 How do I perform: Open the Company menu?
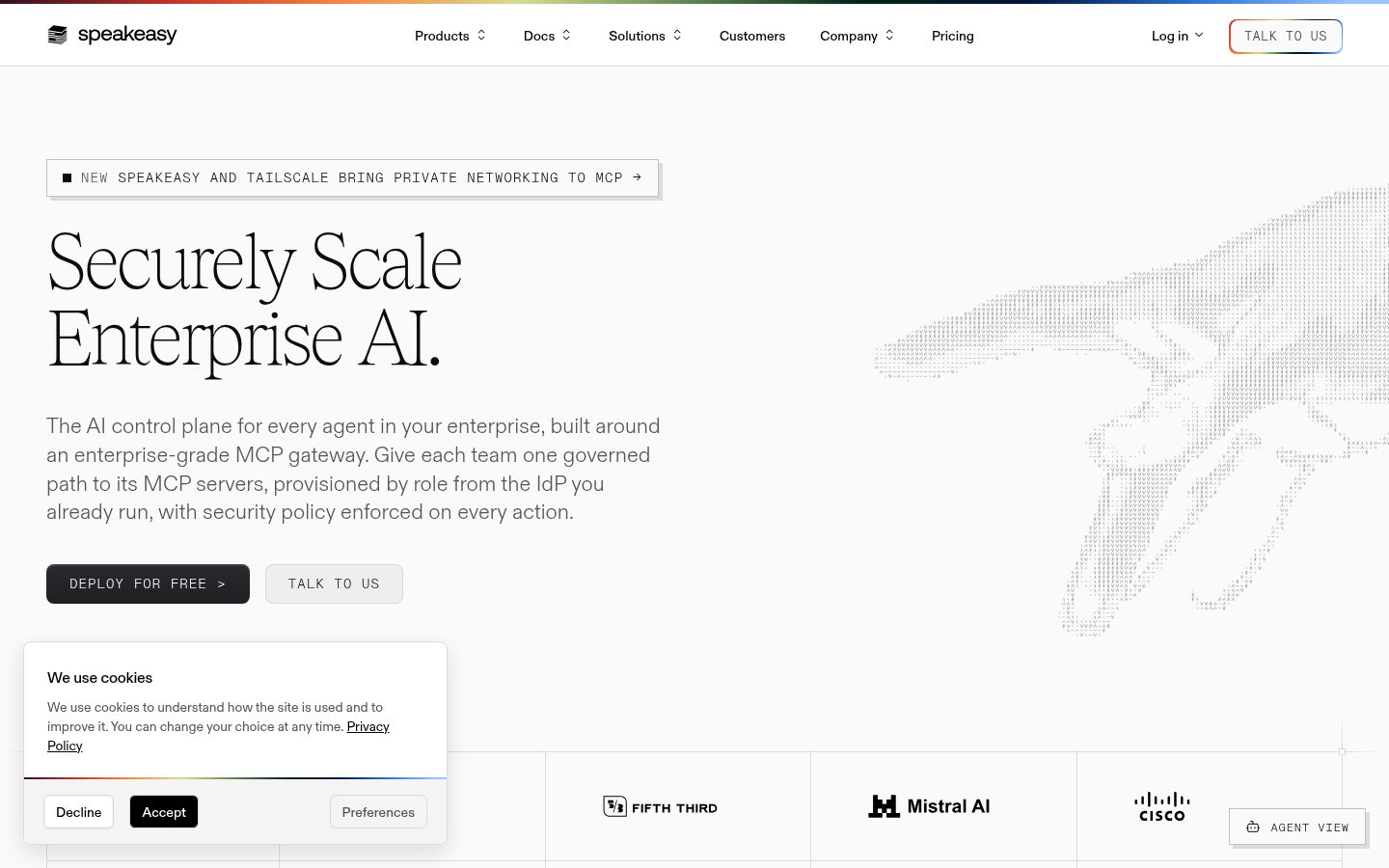tap(857, 36)
